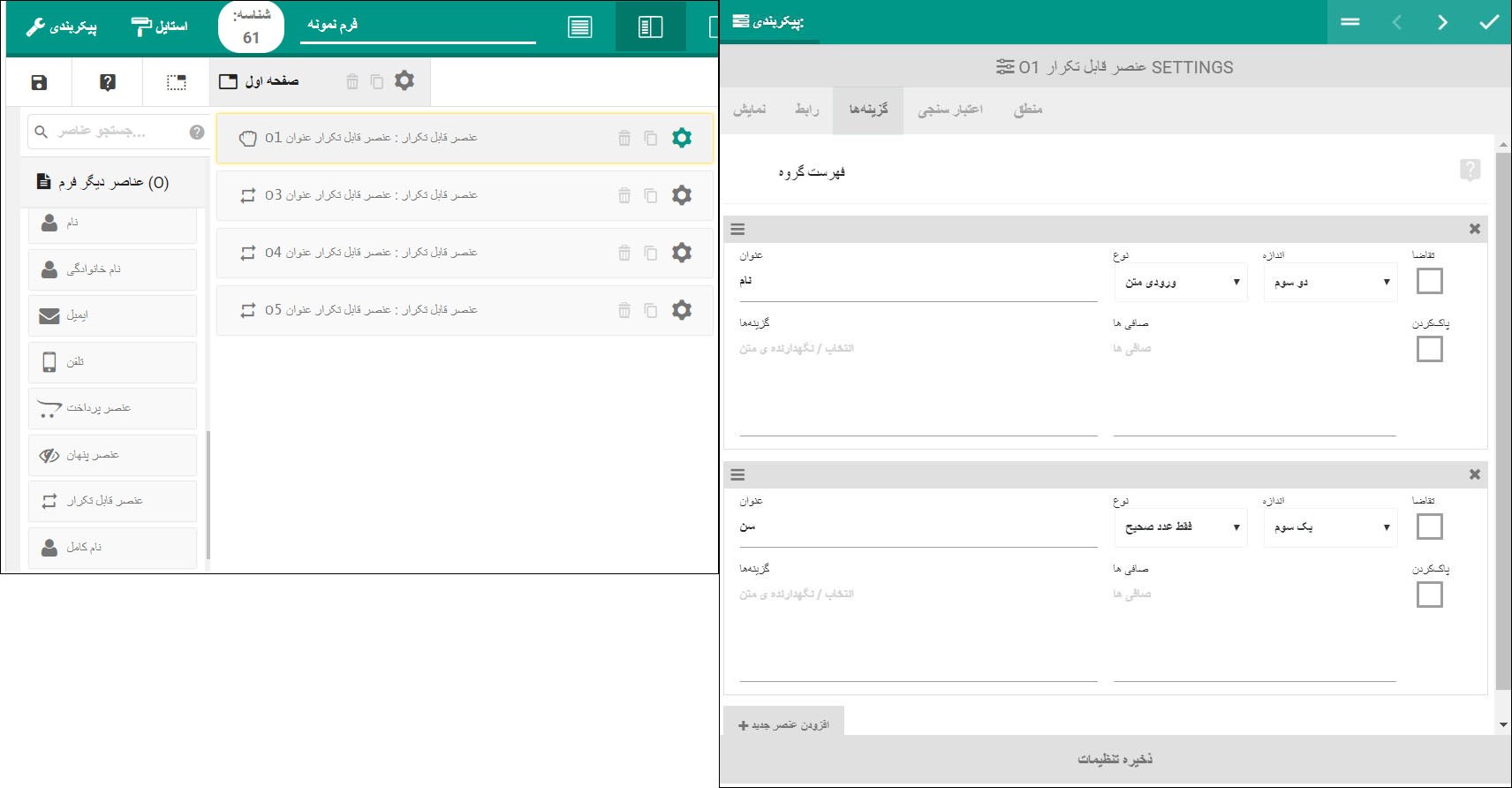The width and height of the screenshot is (1512, 788).
Task: Open the help icon beside the save icon
Action: (108, 82)
